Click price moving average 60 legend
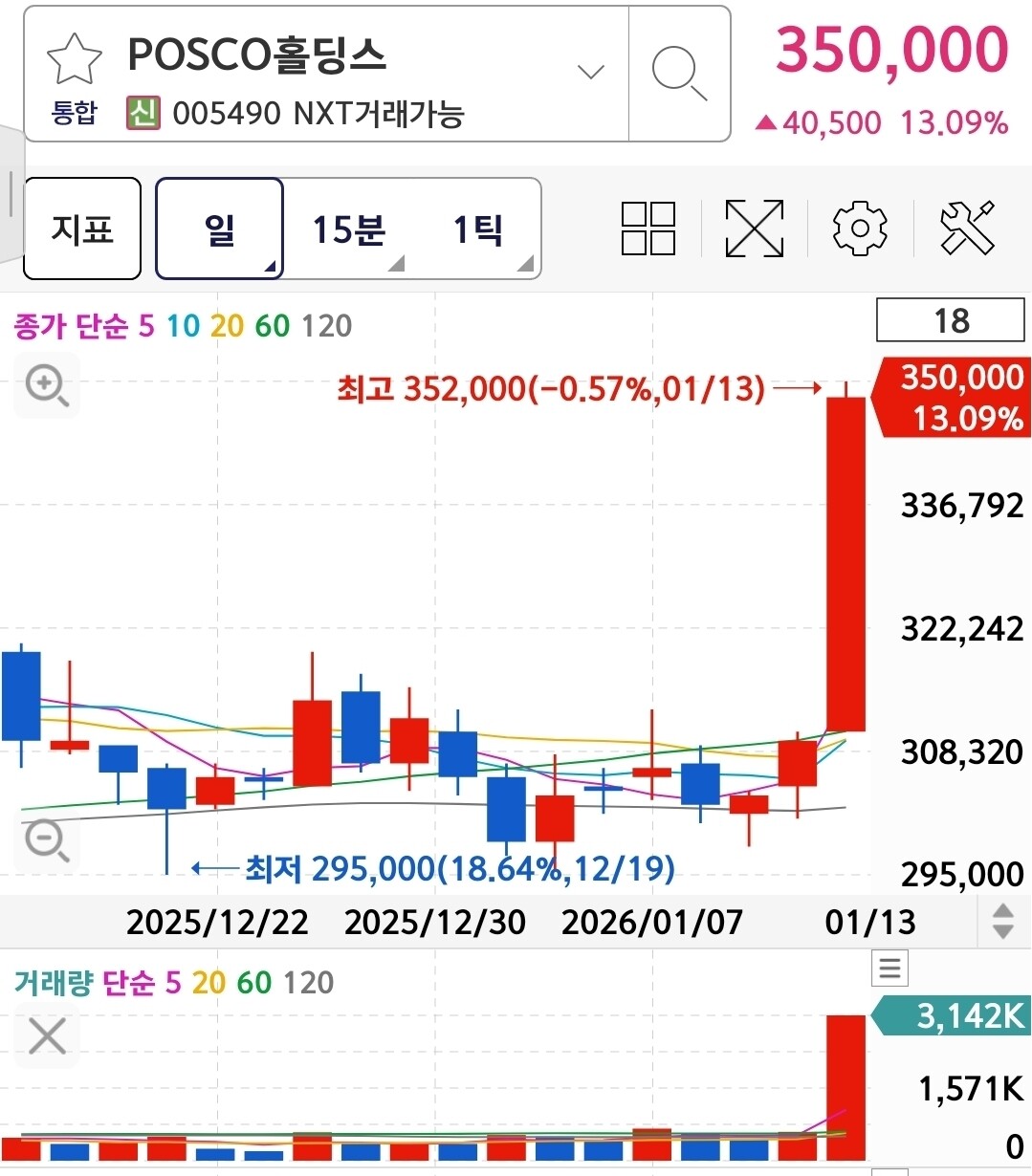Screen dimensions: 1032x1176 point(272,326)
